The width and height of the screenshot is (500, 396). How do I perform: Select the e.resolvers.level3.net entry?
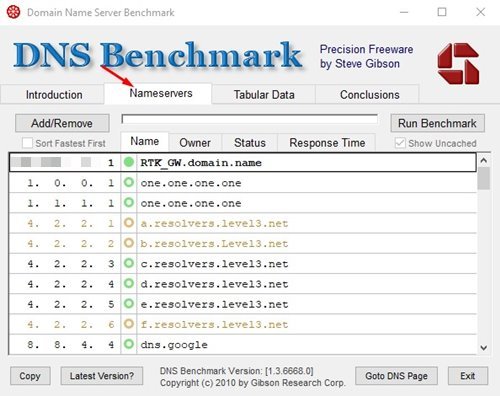click(x=243, y=304)
